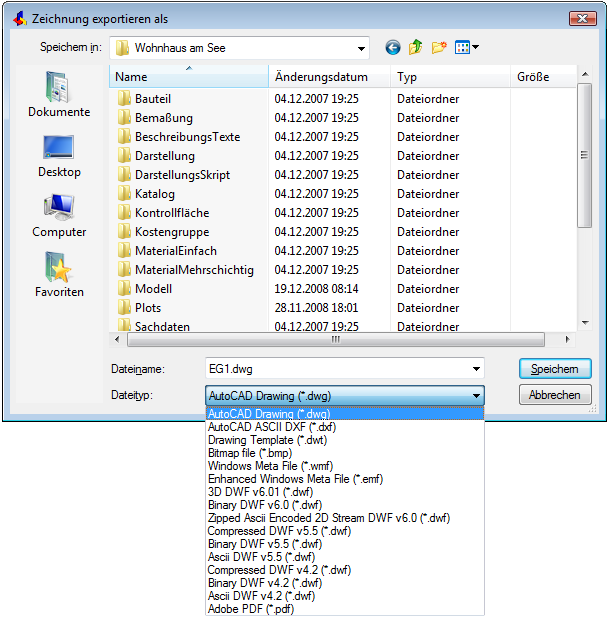Open Favoriten in the places bar
609x618 pixels.
tap(59, 275)
